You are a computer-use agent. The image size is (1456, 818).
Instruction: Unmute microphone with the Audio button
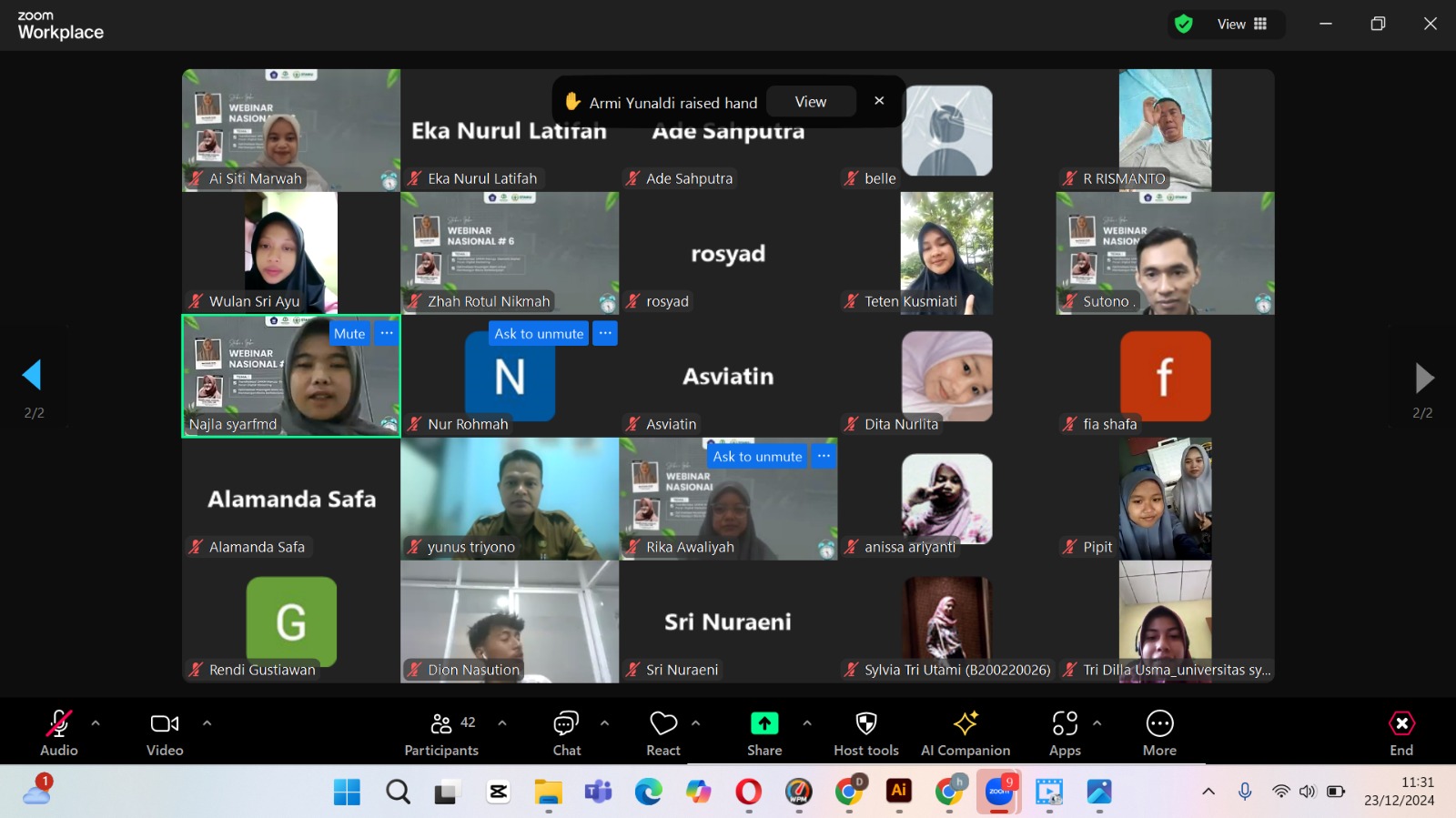click(x=59, y=733)
